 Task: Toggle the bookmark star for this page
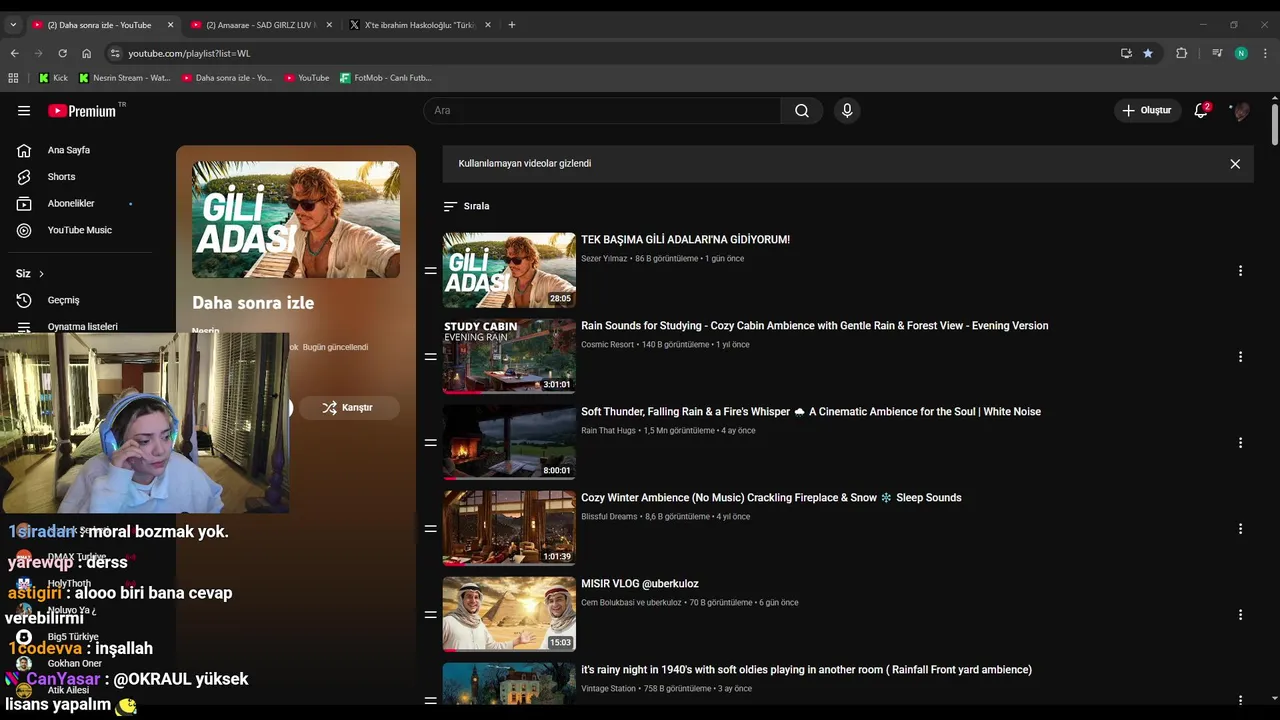pyautogui.click(x=1148, y=53)
